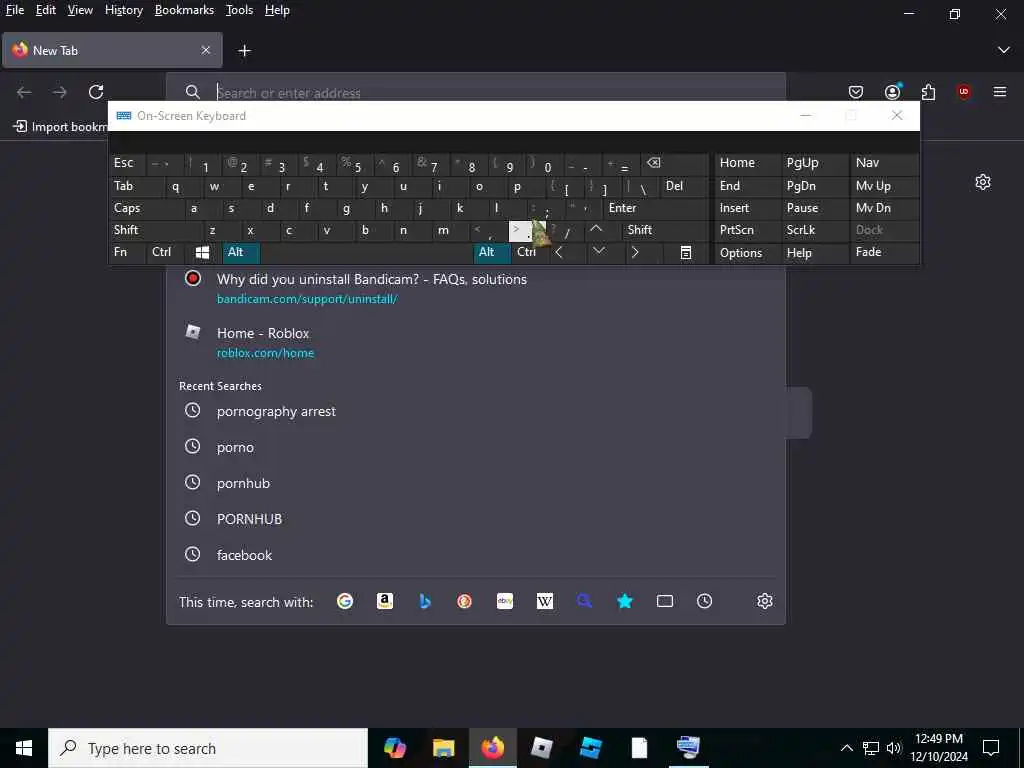Screen dimensions: 1024x768
Task: Open the Windows Start menu
Action: (x=24, y=748)
